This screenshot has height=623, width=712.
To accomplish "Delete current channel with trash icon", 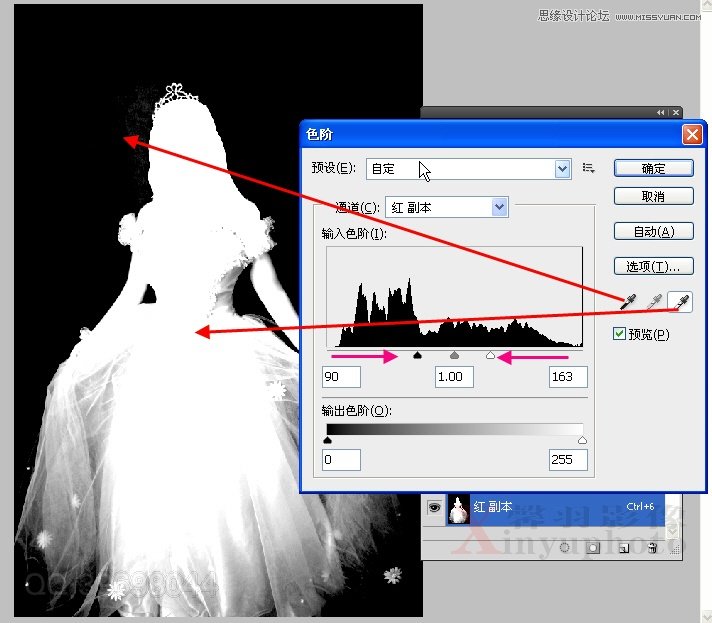I will click(653, 548).
